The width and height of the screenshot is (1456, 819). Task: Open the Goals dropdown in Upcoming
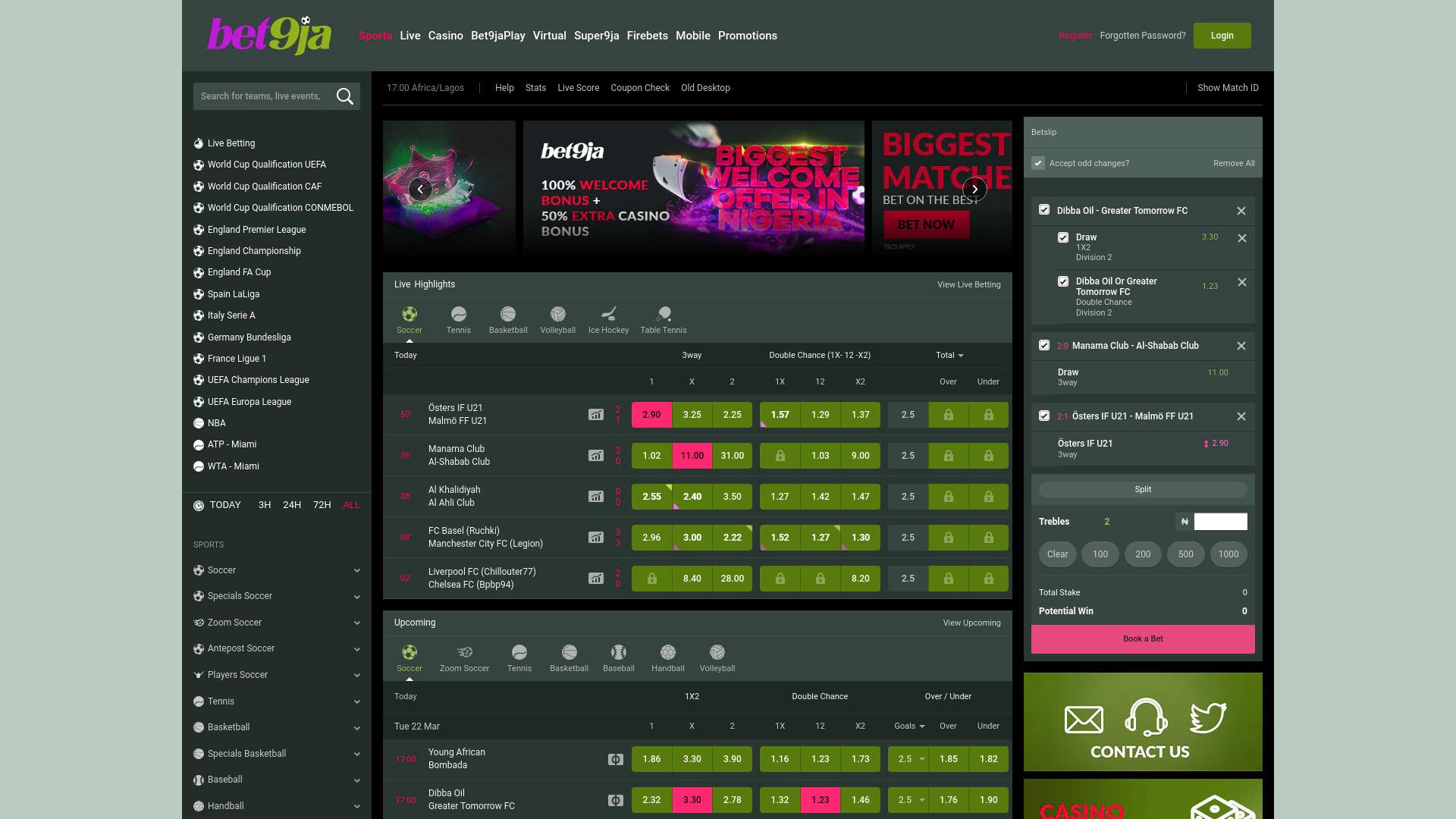coord(909,726)
